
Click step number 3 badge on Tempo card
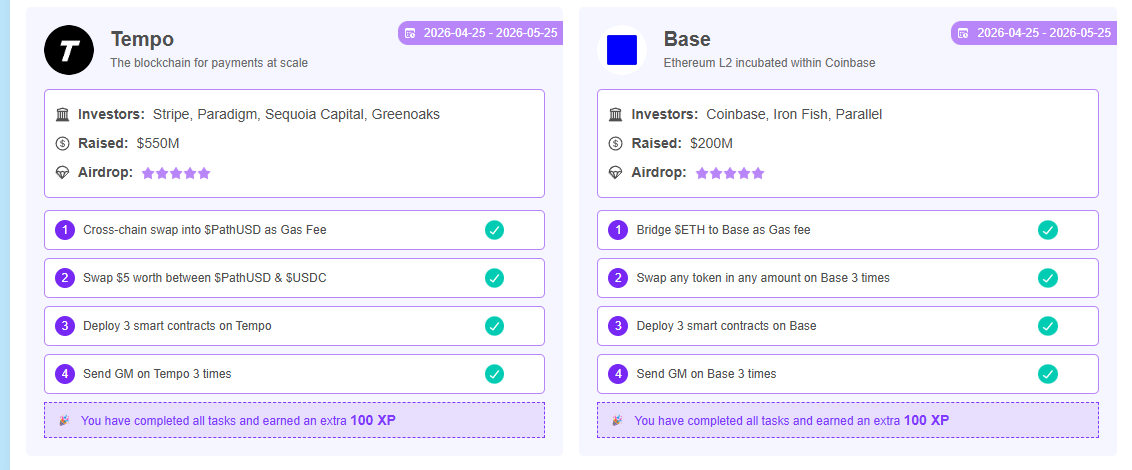65,326
